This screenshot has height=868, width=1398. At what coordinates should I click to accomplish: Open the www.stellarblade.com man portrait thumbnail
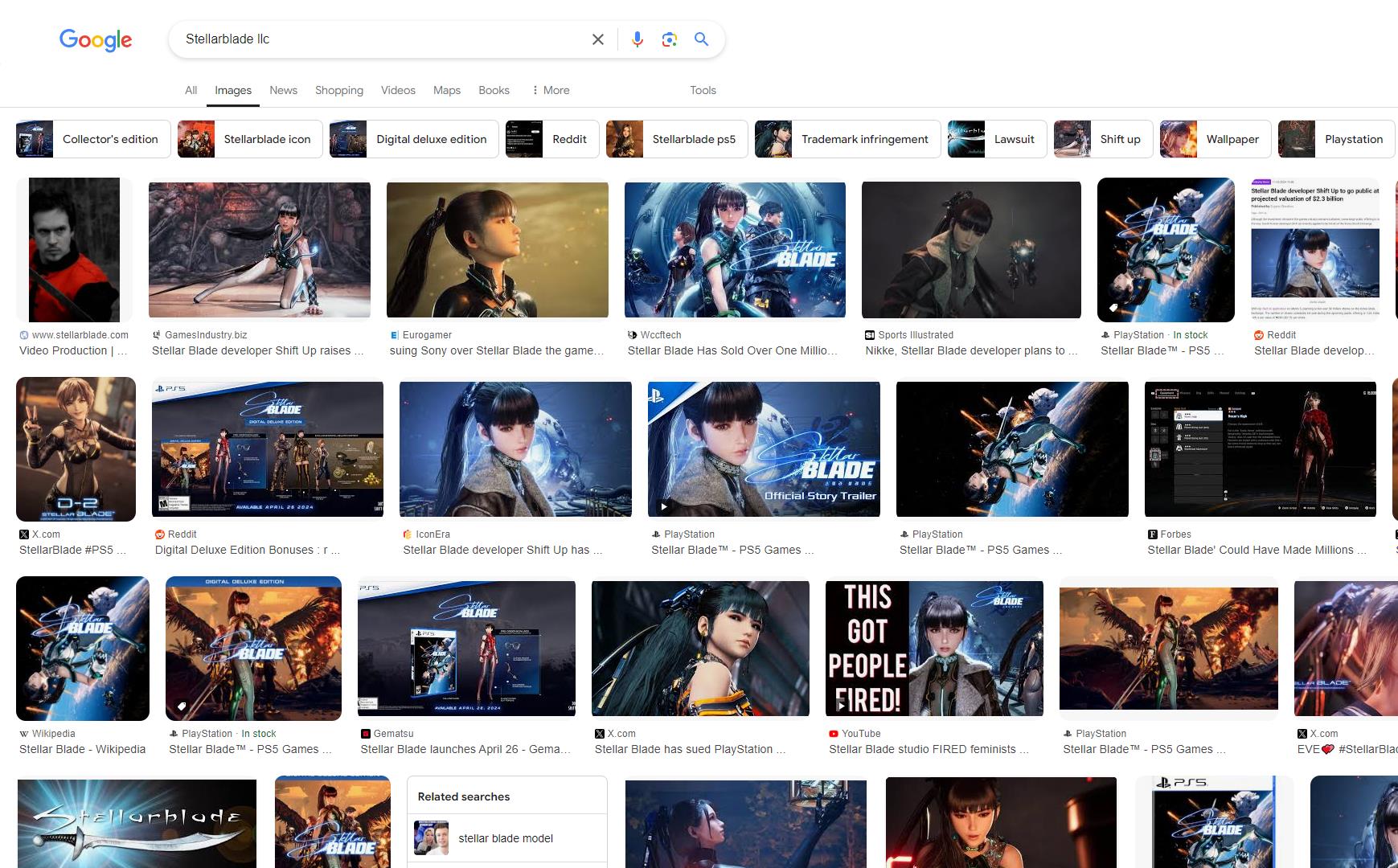(74, 250)
